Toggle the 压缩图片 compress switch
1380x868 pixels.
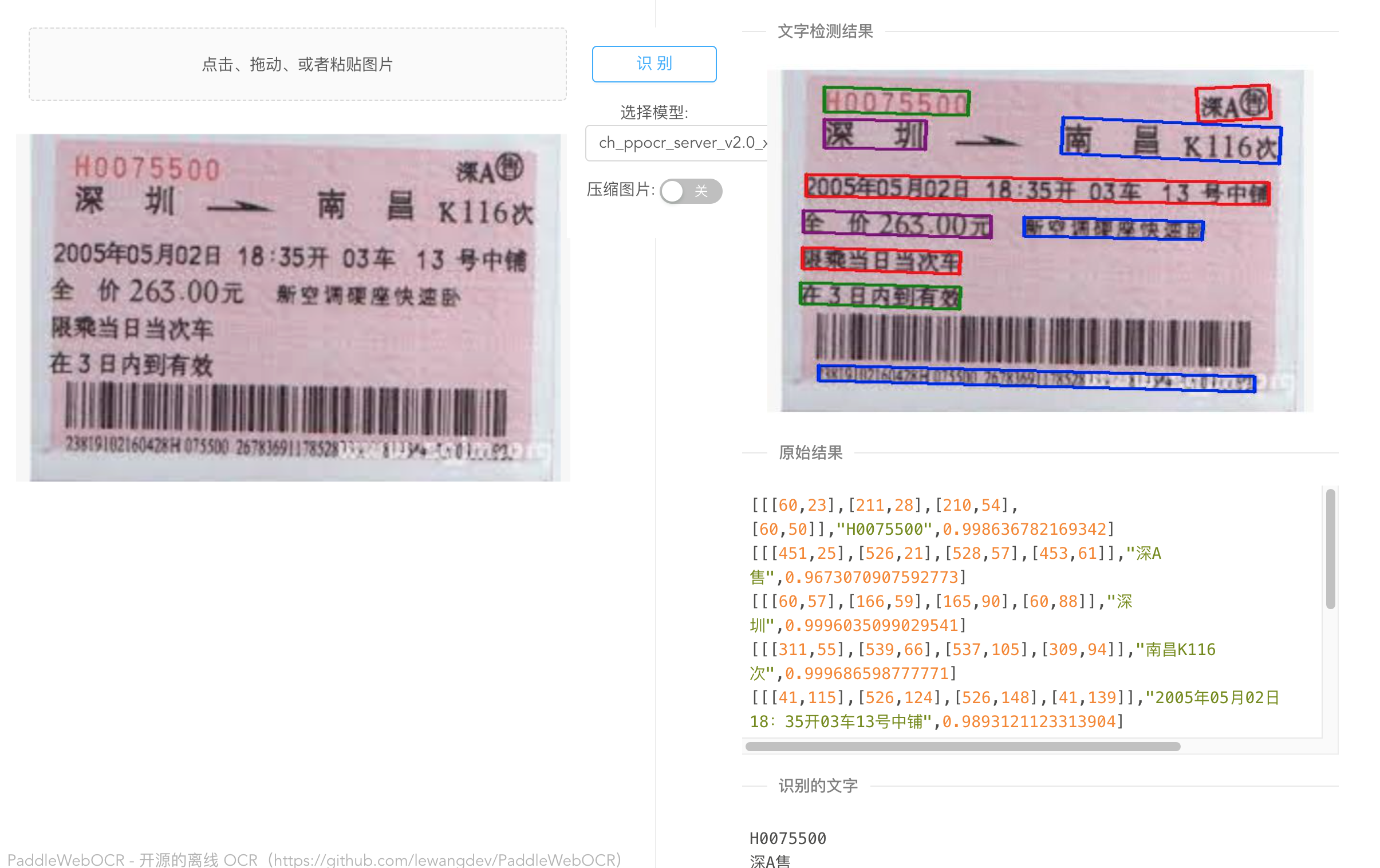pos(691,191)
